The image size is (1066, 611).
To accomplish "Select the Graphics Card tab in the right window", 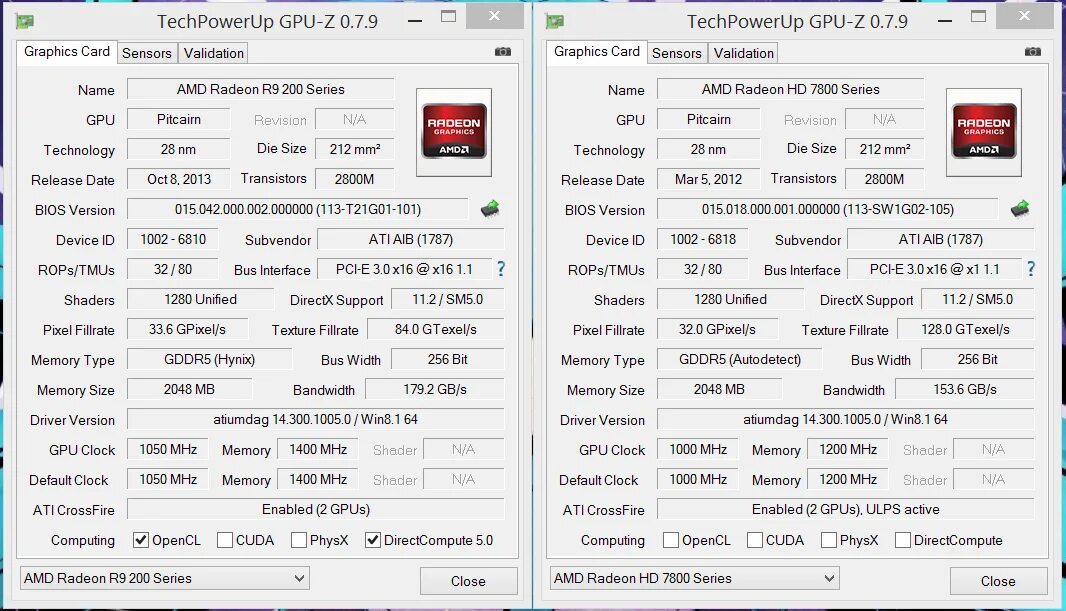I will point(597,52).
